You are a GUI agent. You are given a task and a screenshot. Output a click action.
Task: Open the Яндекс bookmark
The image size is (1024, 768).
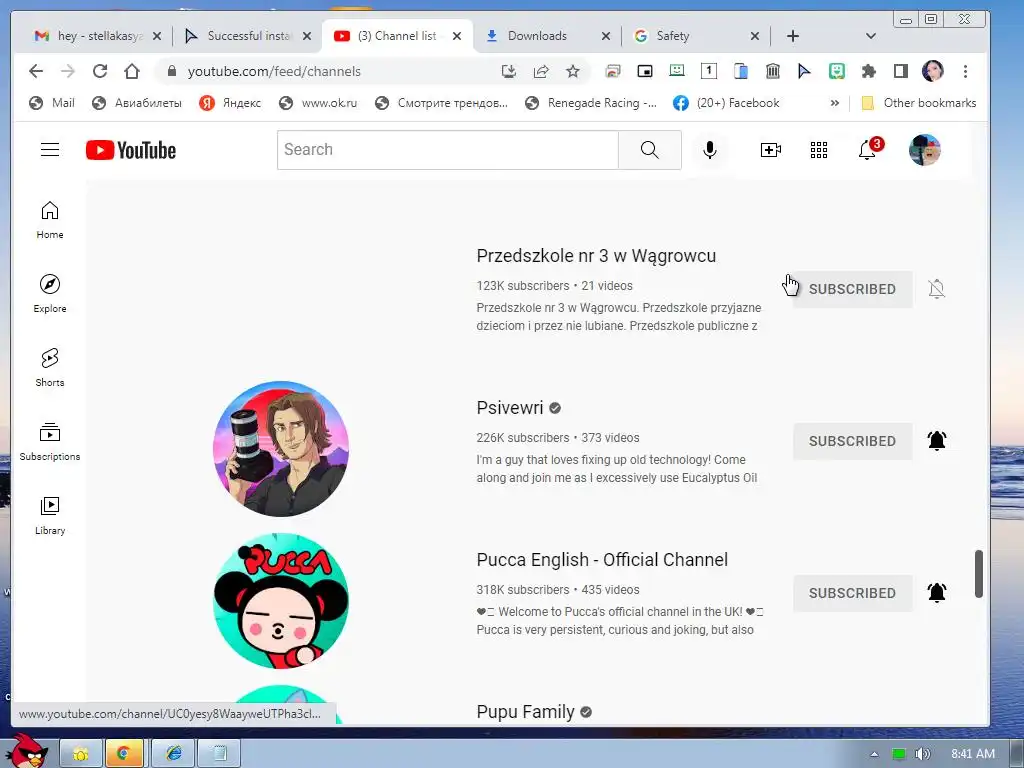231,103
